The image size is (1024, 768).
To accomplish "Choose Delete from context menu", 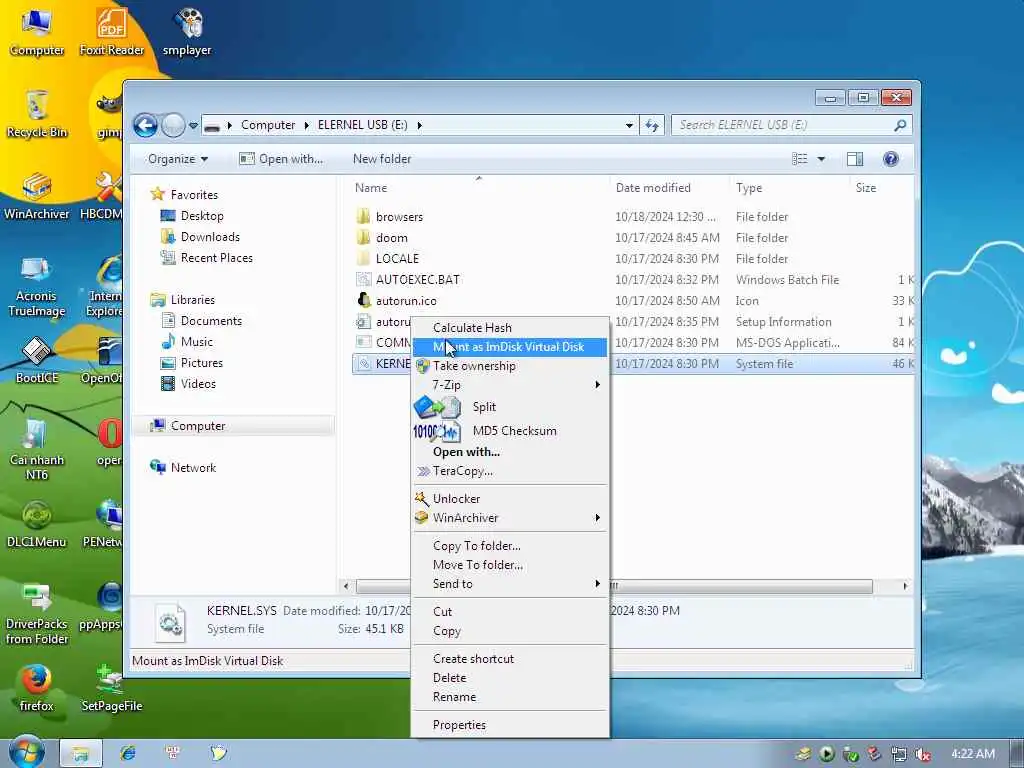I will click(510, 678).
